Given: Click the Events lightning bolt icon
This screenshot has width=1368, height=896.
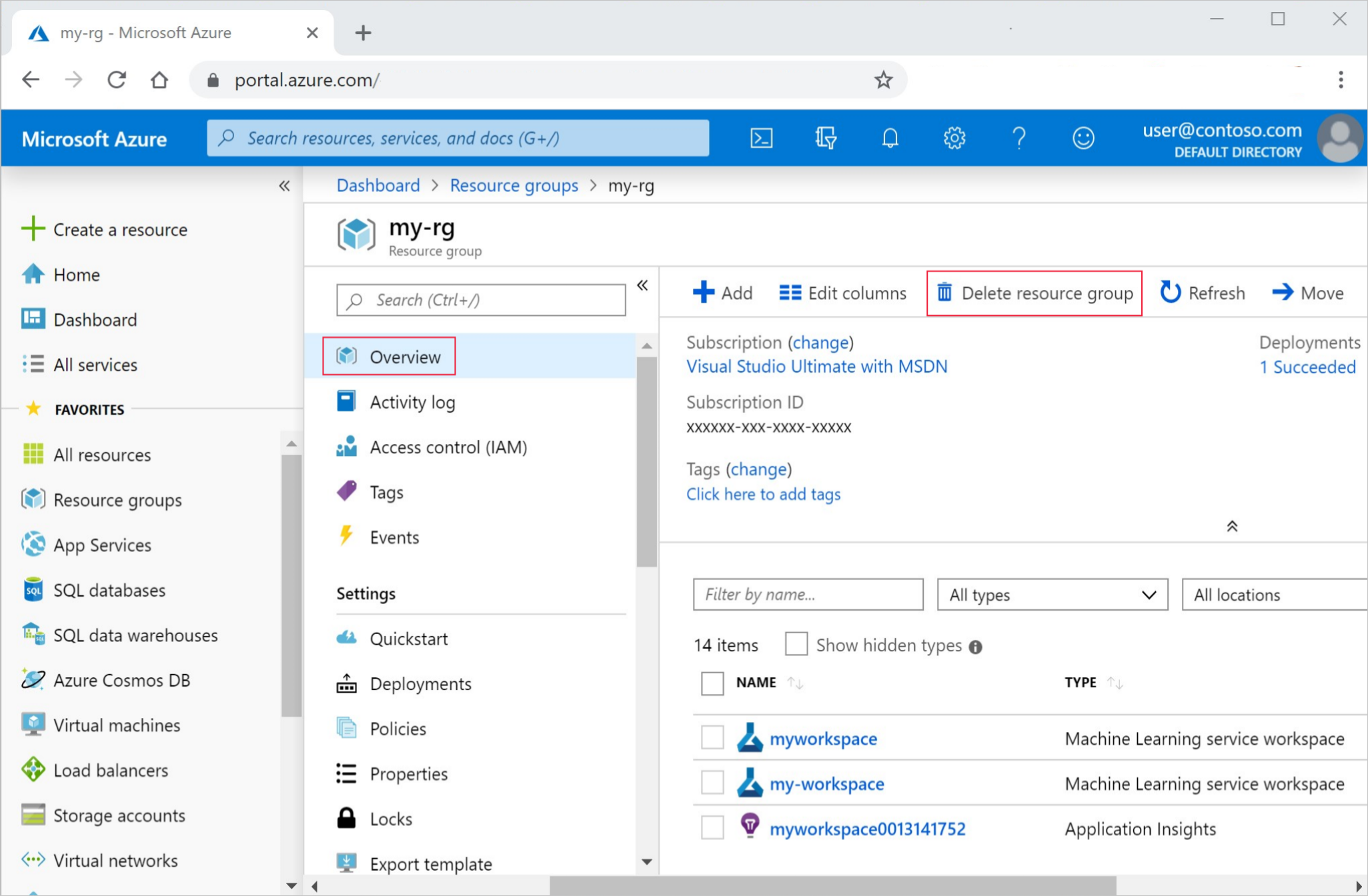Looking at the screenshot, I should coord(347,538).
